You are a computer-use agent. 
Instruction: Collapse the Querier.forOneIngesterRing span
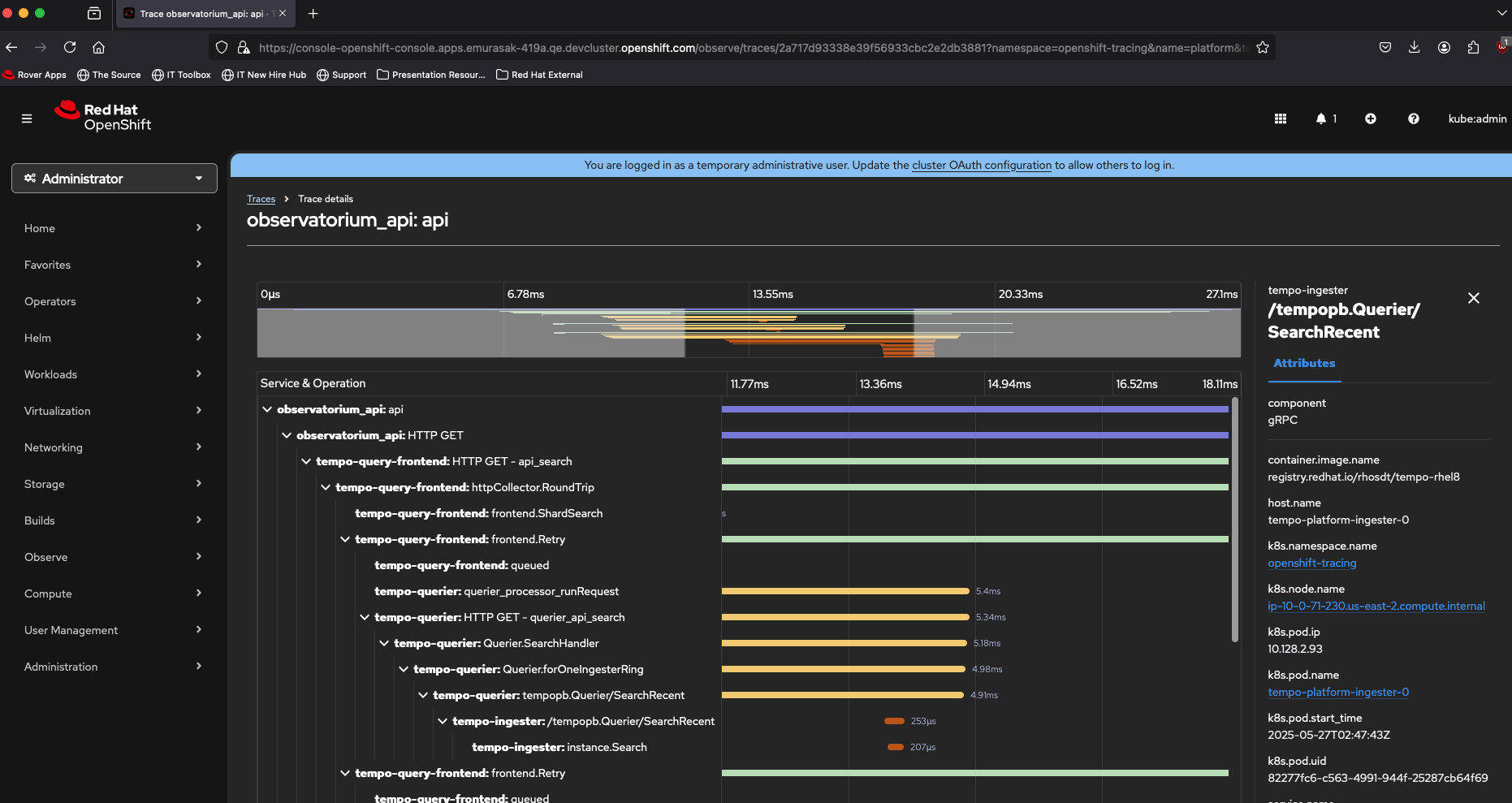click(404, 669)
